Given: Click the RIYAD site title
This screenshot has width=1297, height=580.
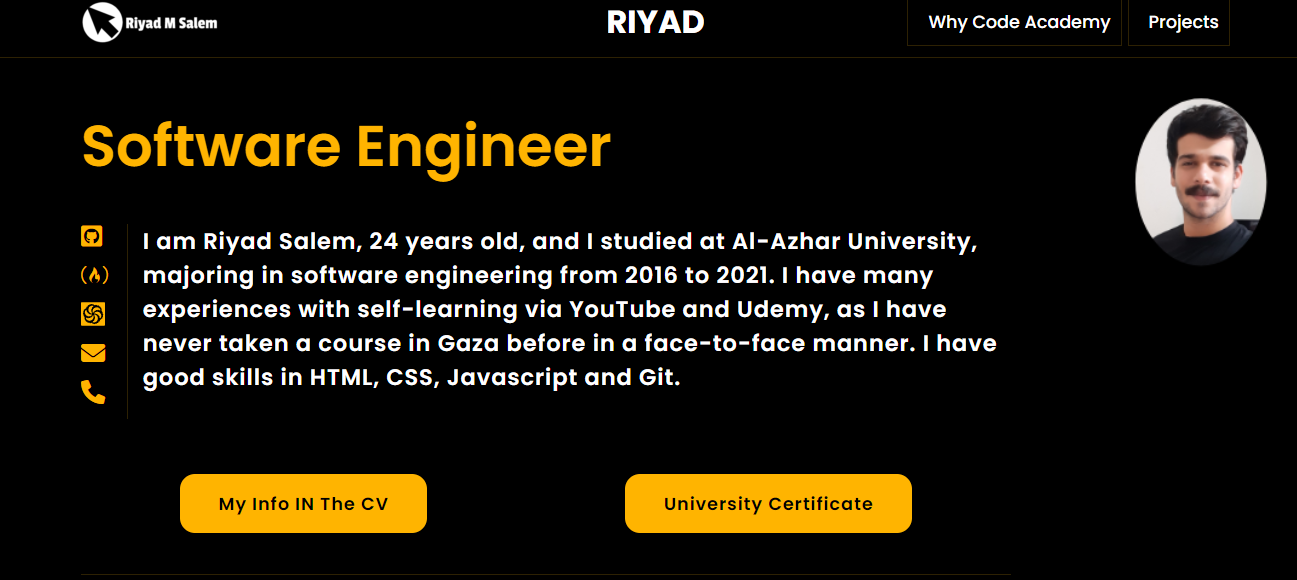Looking at the screenshot, I should click(655, 22).
